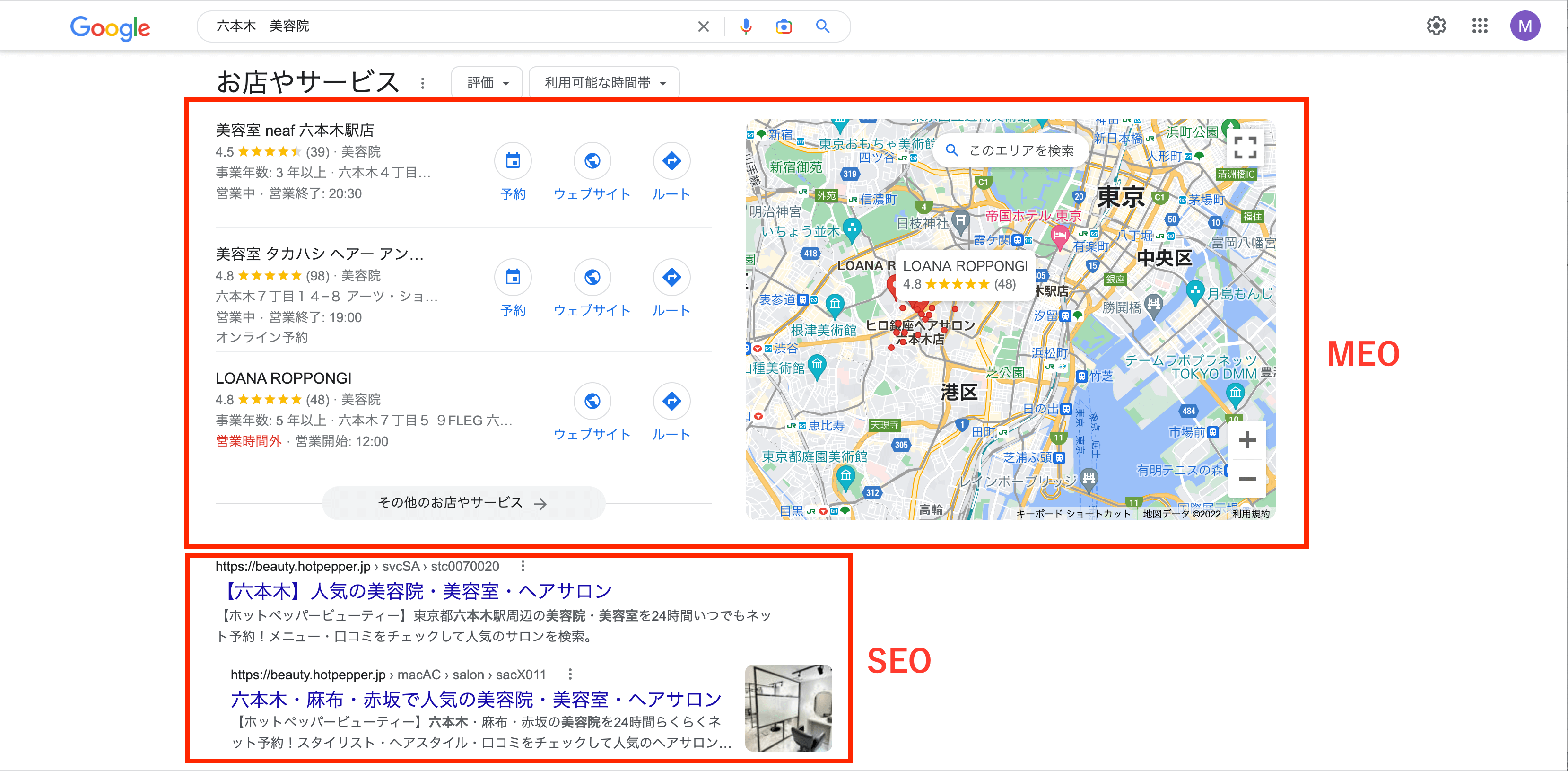Click the salon interior thumbnail image
Image resolution: width=1568 pixels, height=771 pixels.
(788, 708)
